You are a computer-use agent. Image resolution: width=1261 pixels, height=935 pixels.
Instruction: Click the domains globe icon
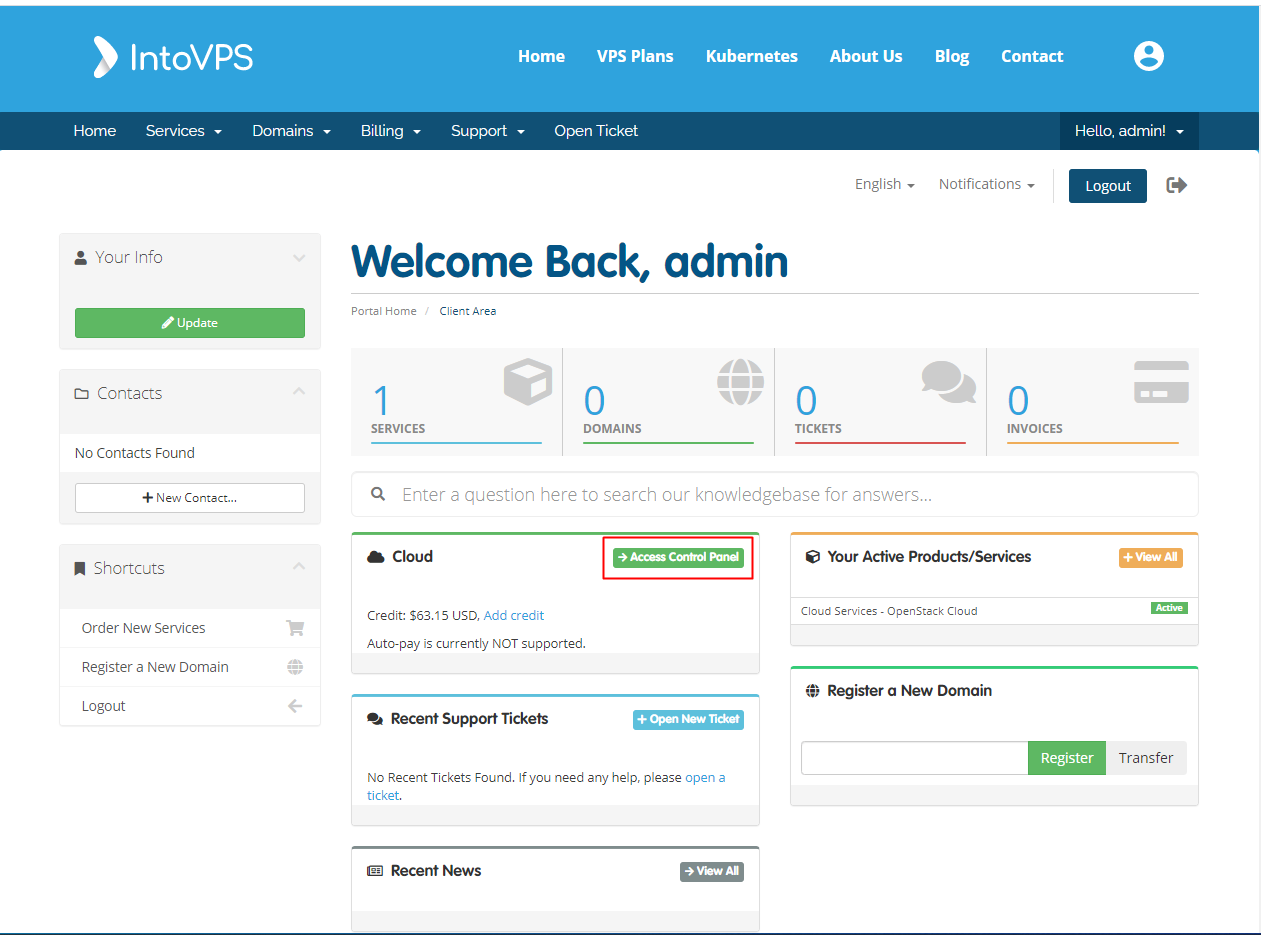(740, 382)
